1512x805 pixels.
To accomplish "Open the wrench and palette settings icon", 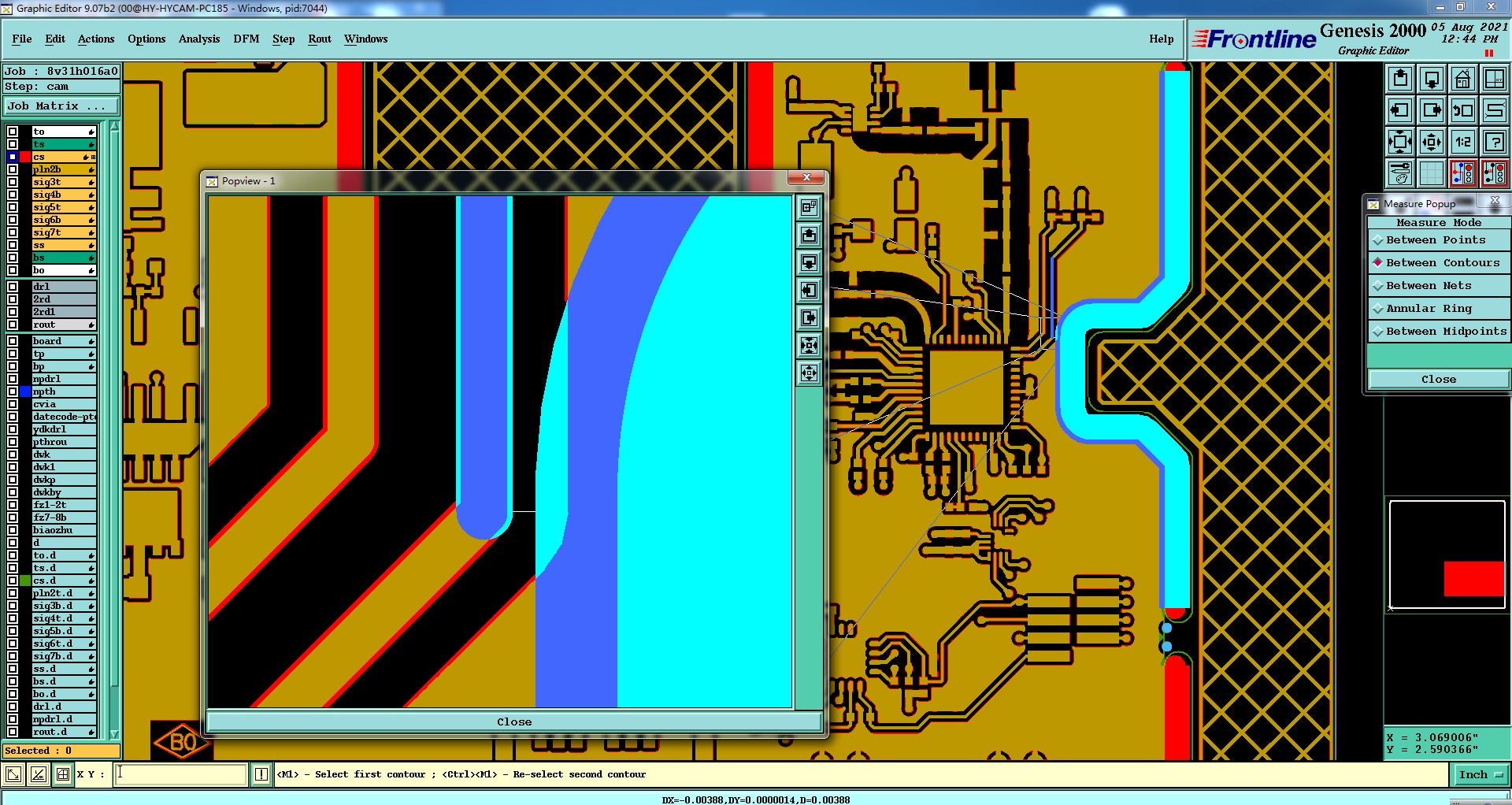I will [x=1400, y=173].
